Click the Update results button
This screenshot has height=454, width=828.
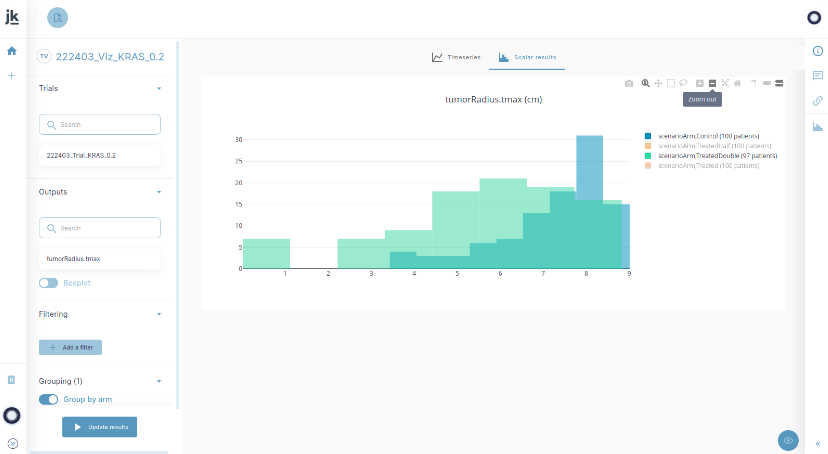[x=99, y=427]
